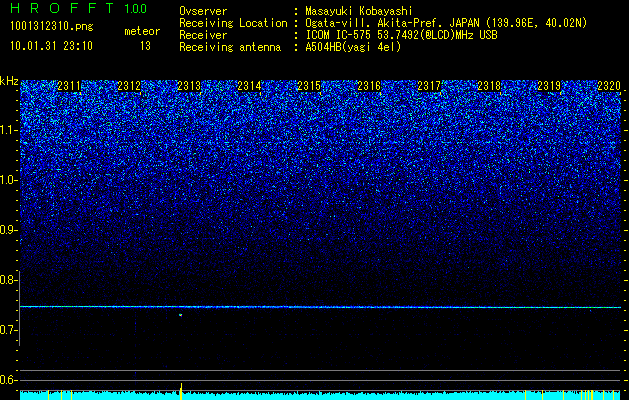Select the filename 1001312310.png
This screenshot has width=629, height=400.
point(52,27)
